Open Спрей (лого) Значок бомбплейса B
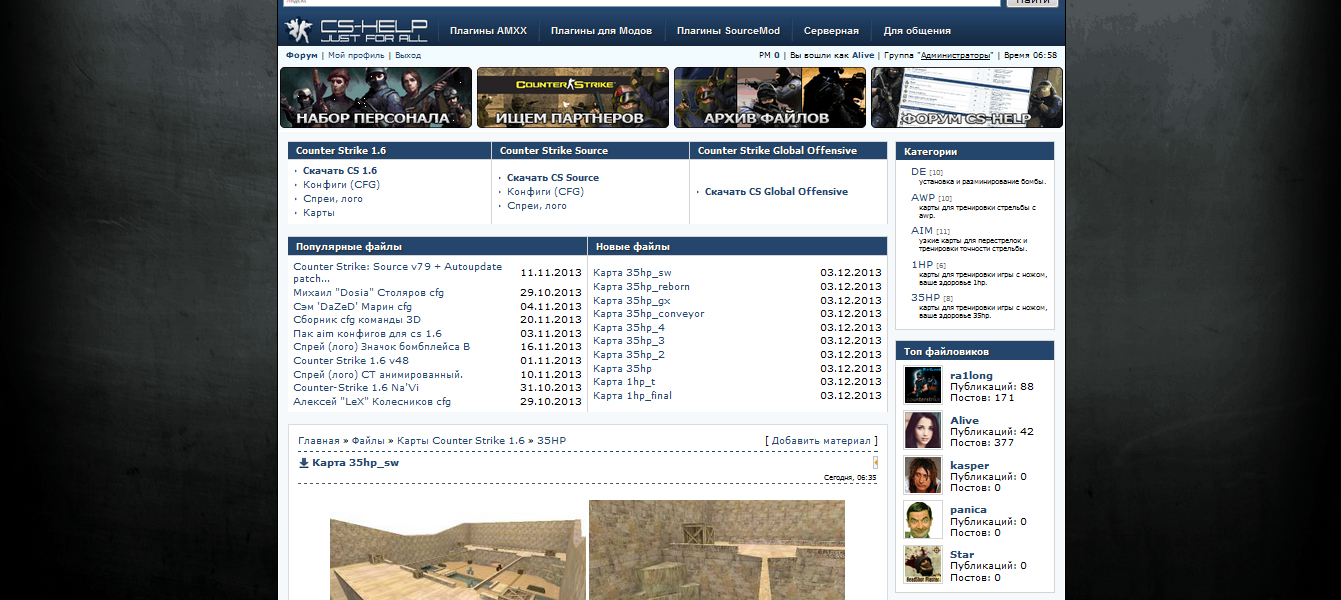This screenshot has height=600, width=1341. click(x=381, y=347)
